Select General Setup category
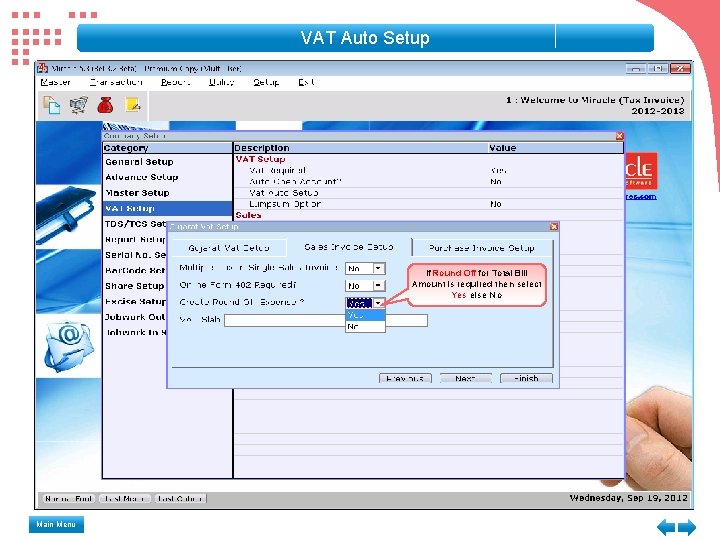 pyautogui.click(x=168, y=162)
